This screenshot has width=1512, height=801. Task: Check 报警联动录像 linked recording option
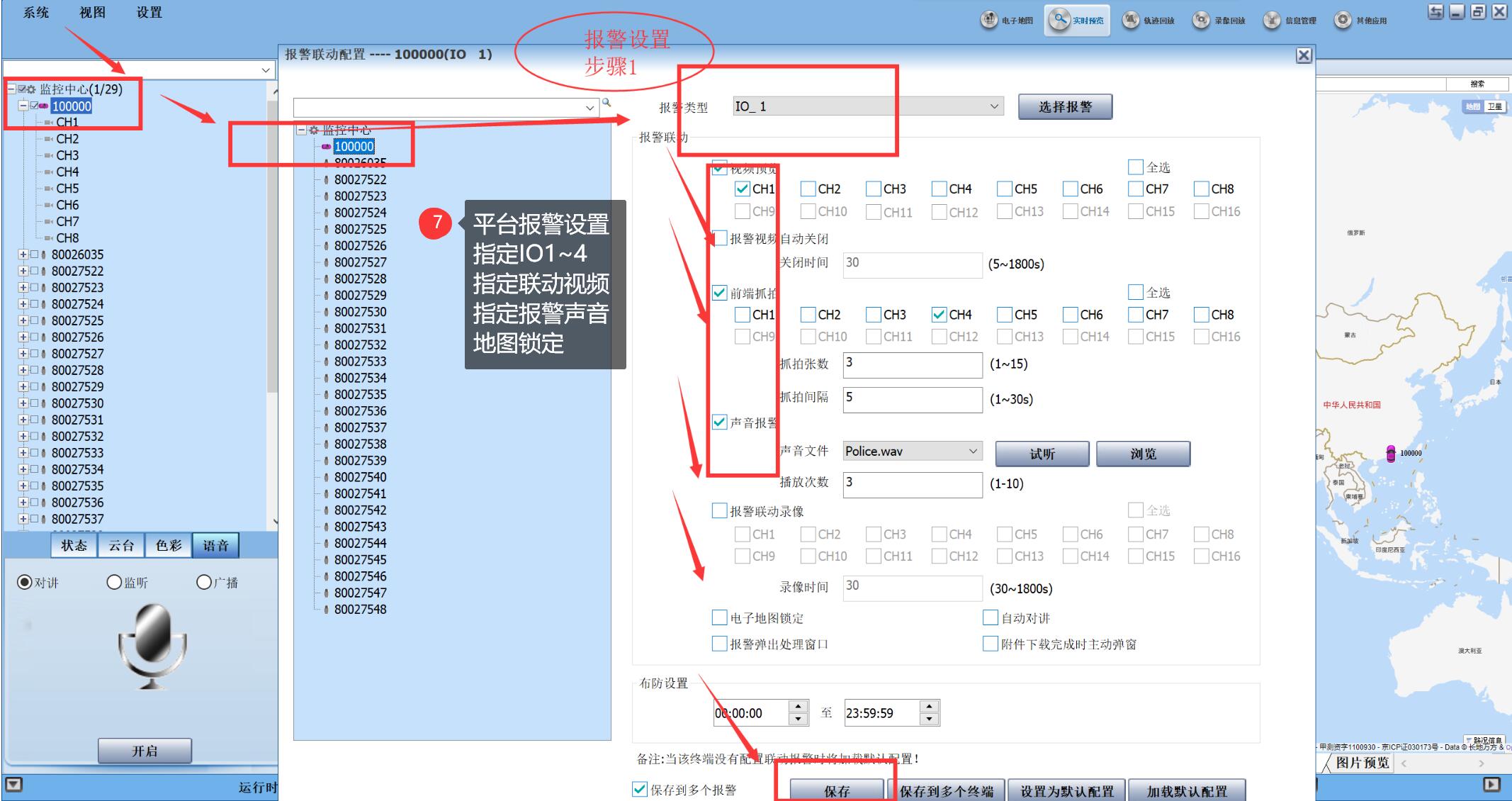point(719,511)
